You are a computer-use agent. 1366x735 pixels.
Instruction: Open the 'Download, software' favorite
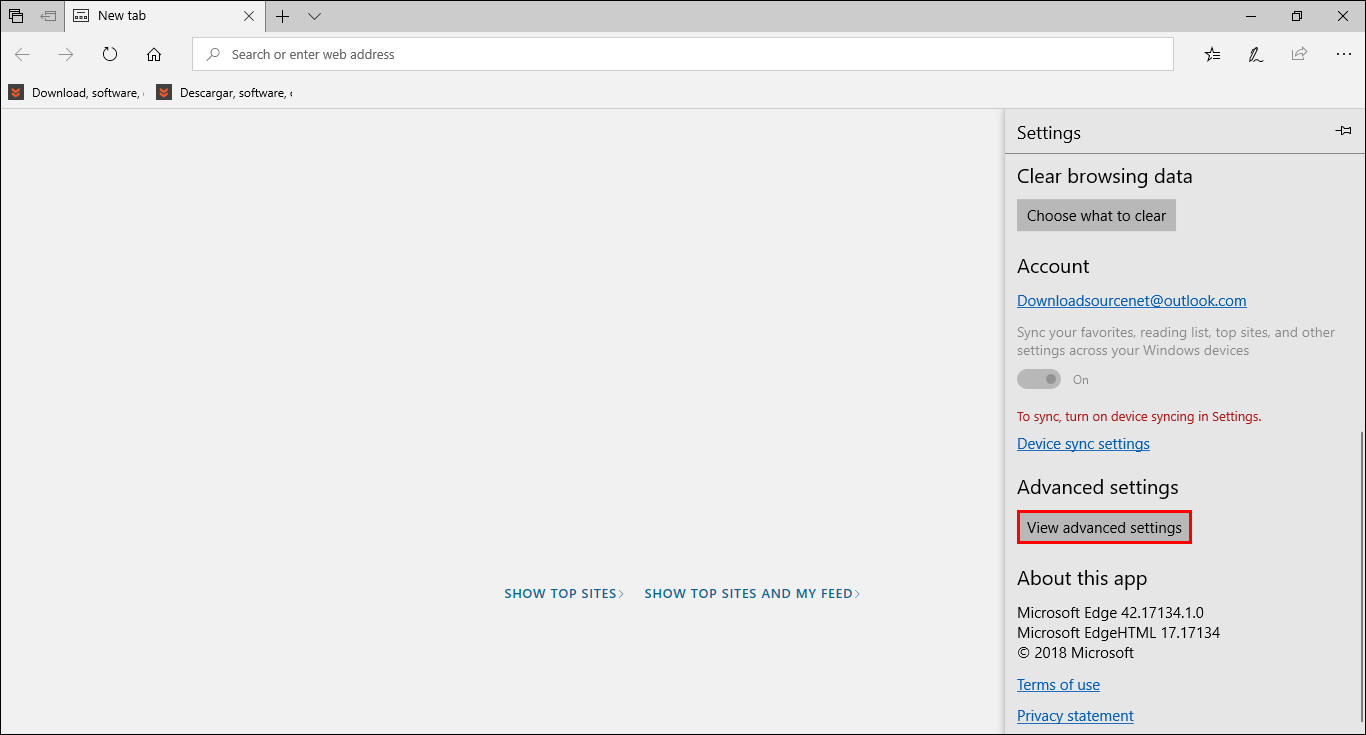click(x=76, y=92)
